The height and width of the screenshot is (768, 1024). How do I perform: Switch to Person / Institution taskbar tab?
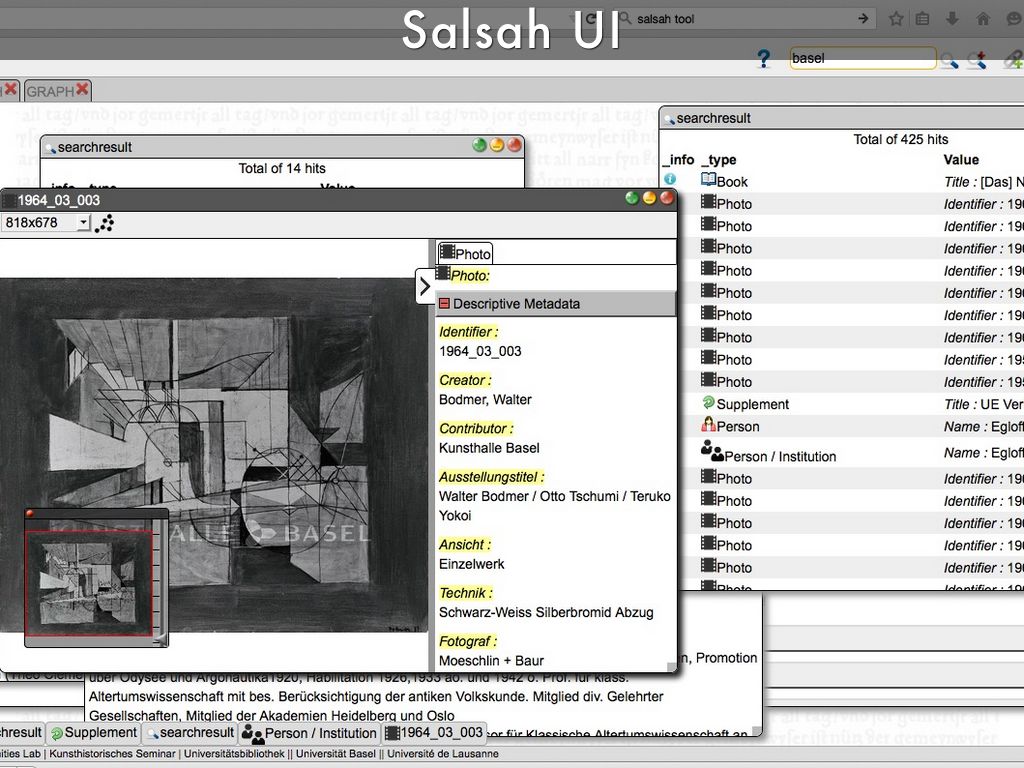click(x=309, y=733)
